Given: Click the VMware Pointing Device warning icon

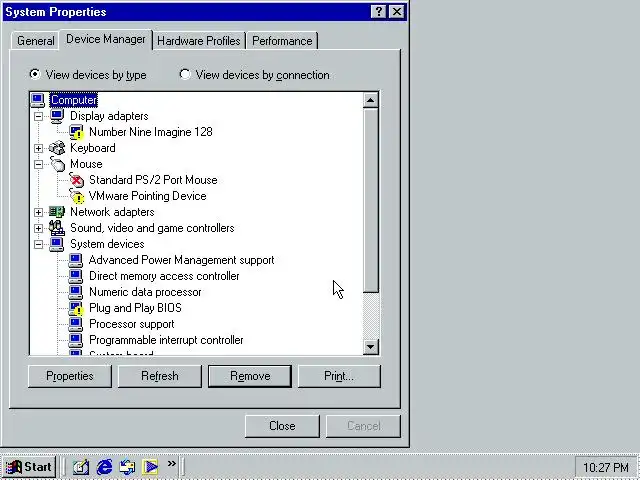Looking at the screenshot, I should pos(76,196).
